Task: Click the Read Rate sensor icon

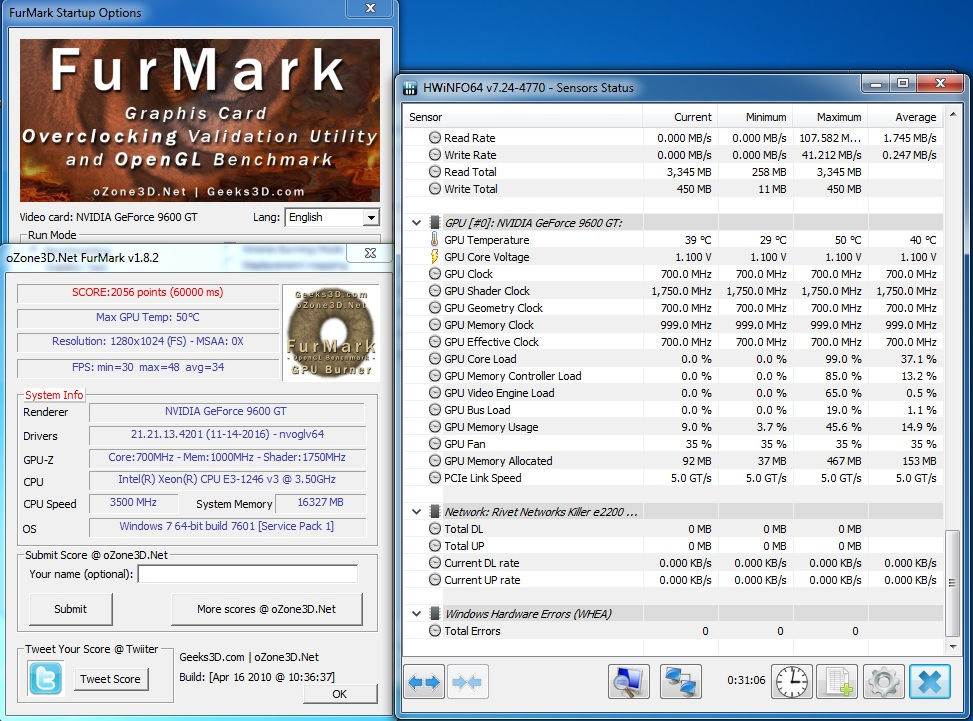Action: coord(435,138)
